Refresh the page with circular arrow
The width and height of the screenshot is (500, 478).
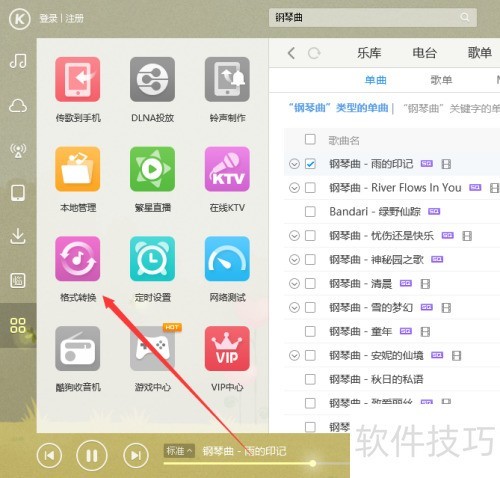pos(314,53)
